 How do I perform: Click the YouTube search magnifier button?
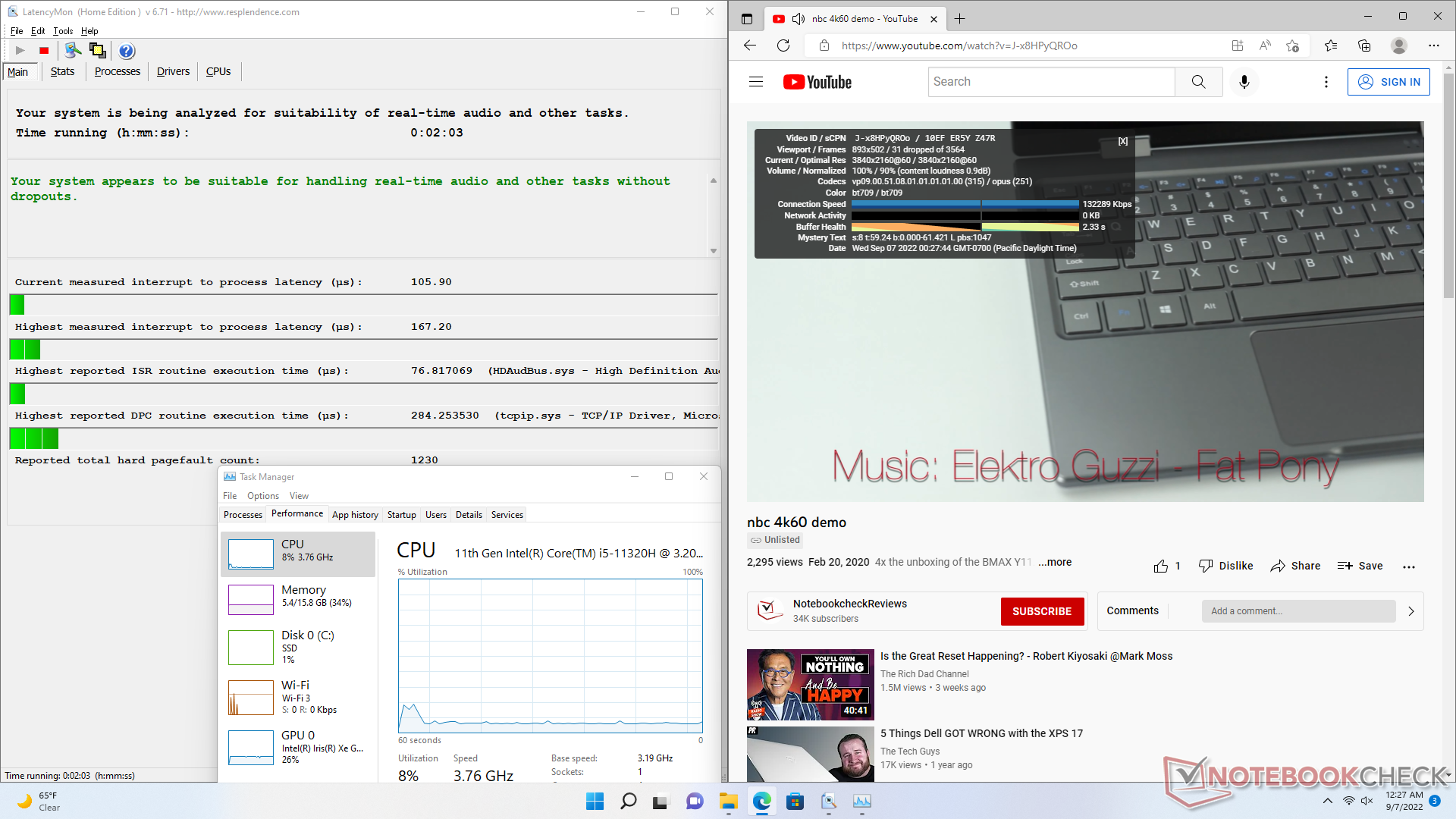(x=1198, y=82)
